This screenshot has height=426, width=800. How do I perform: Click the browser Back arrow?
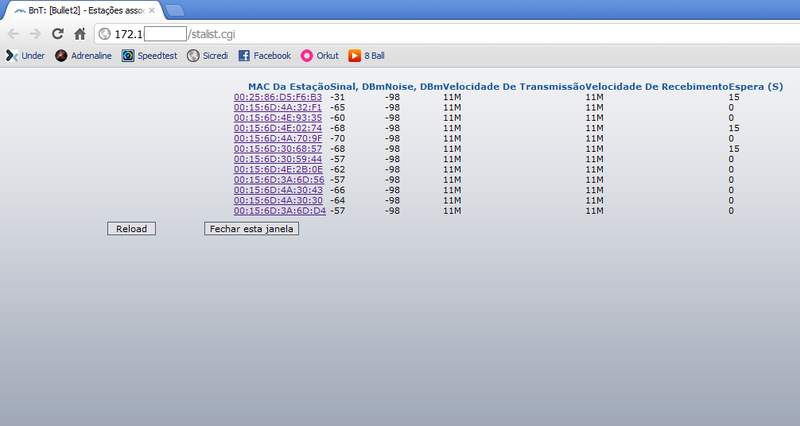[13, 34]
